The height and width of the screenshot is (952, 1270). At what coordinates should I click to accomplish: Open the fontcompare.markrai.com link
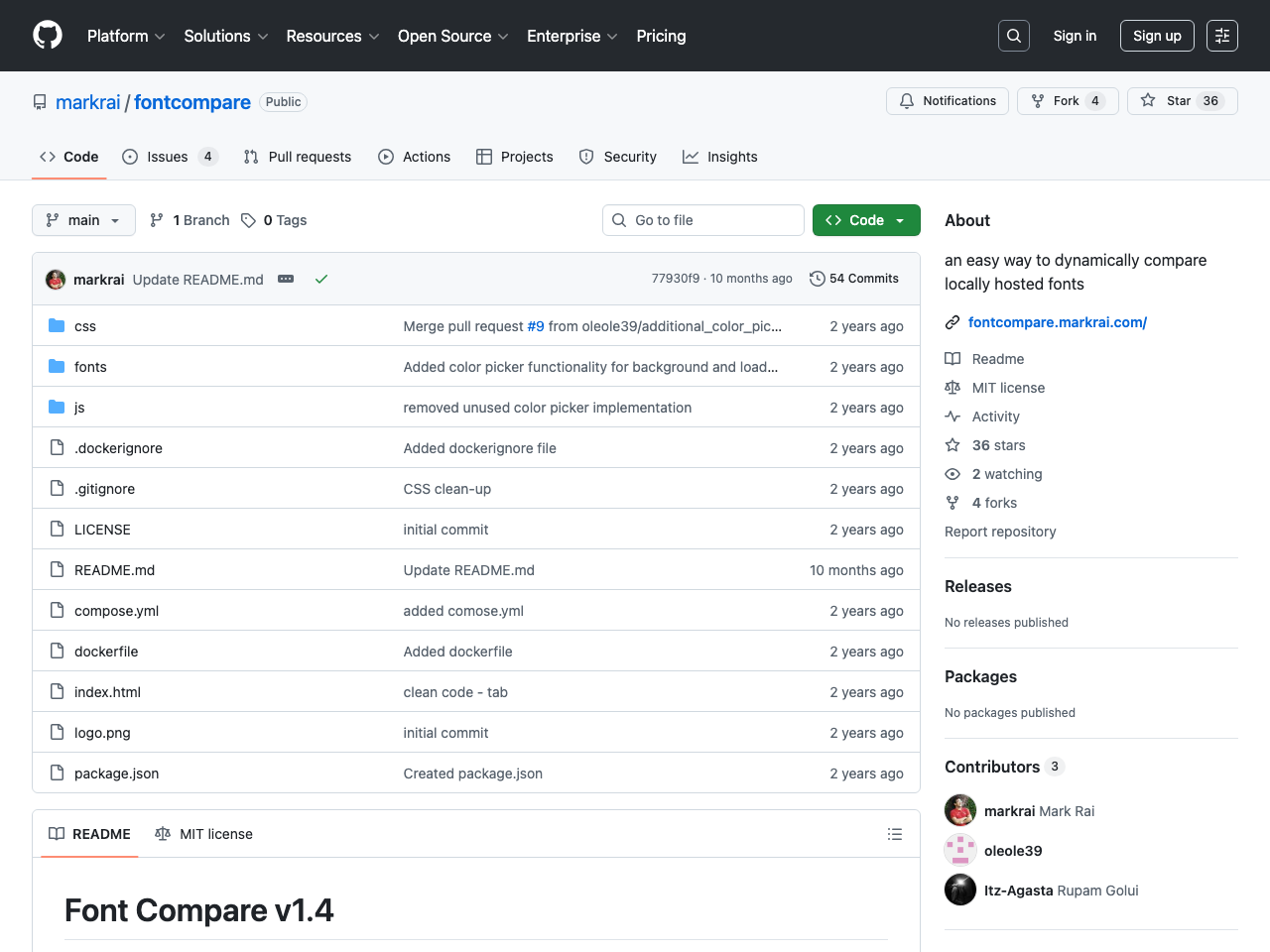coord(1057,322)
